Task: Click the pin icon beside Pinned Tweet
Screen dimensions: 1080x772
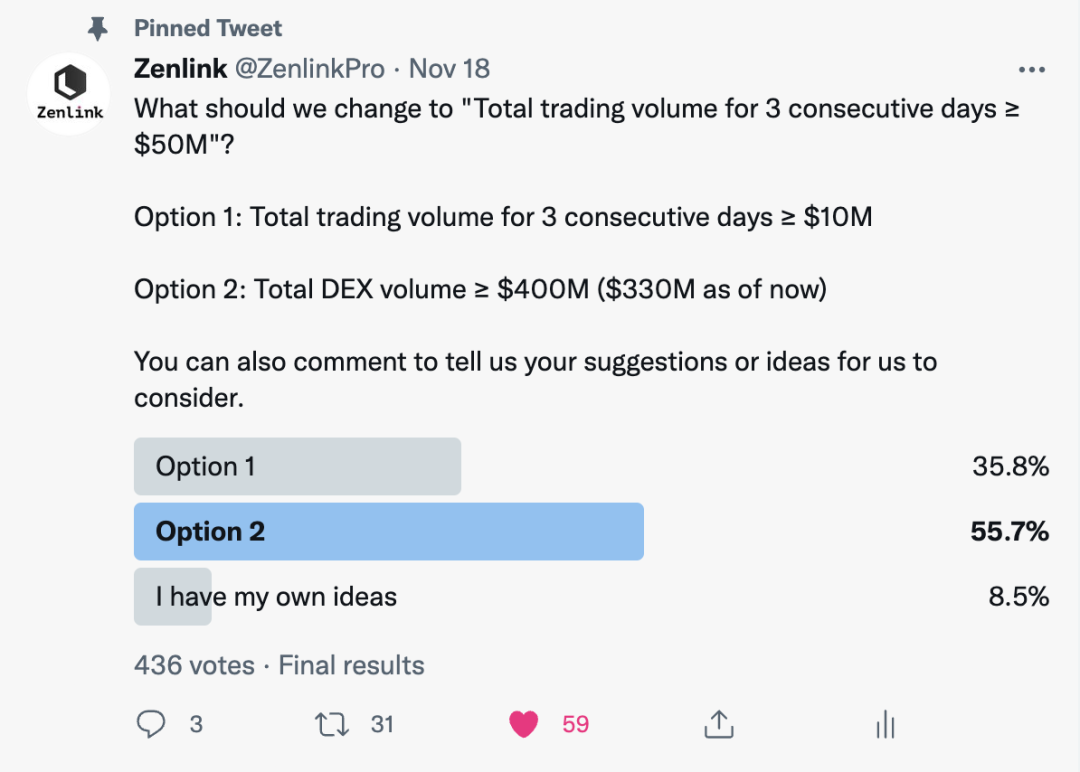Action: 97,29
